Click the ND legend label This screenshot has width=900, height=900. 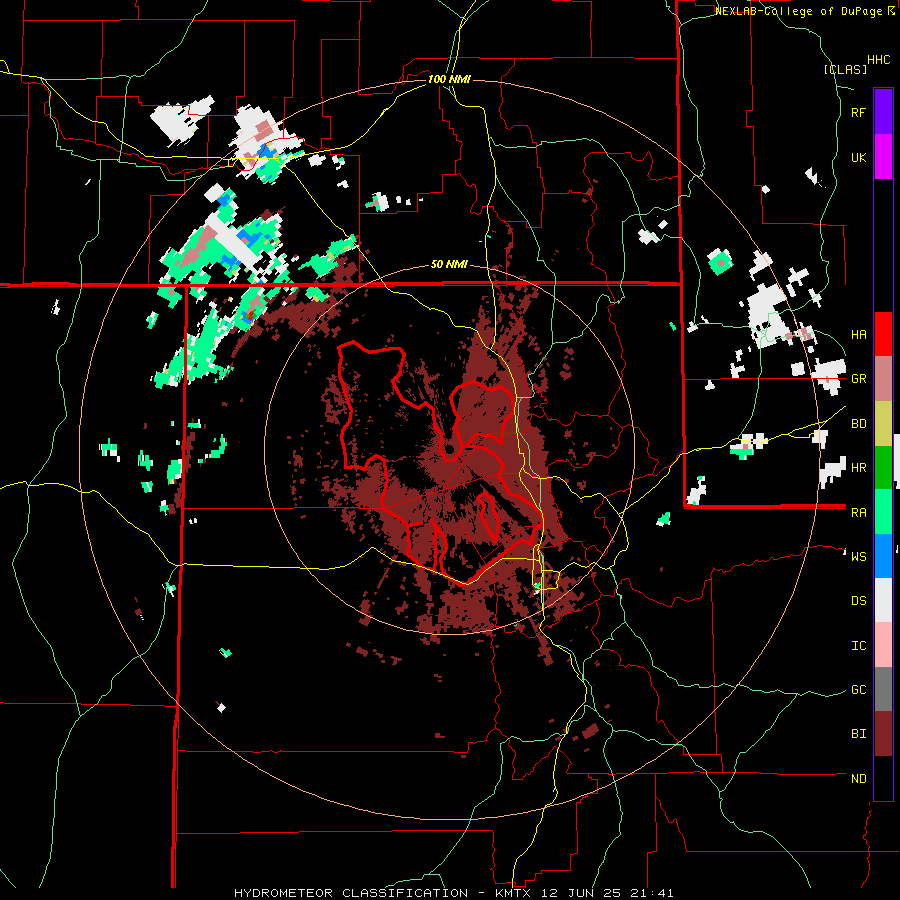pos(858,779)
